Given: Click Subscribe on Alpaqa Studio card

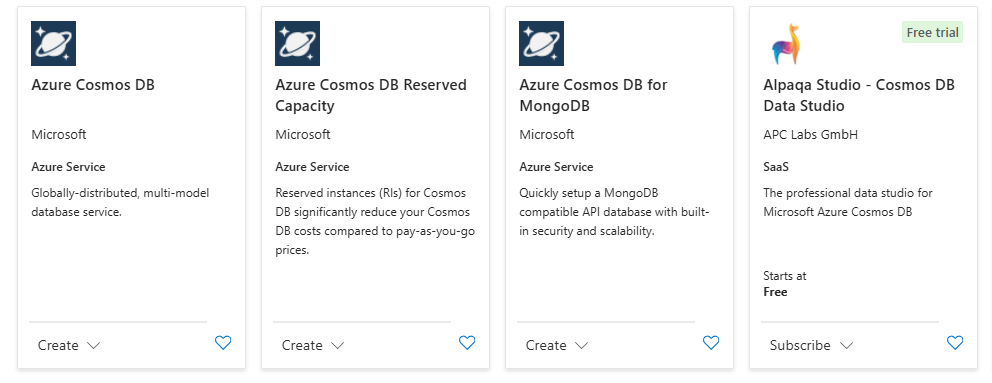Looking at the screenshot, I should (x=800, y=345).
